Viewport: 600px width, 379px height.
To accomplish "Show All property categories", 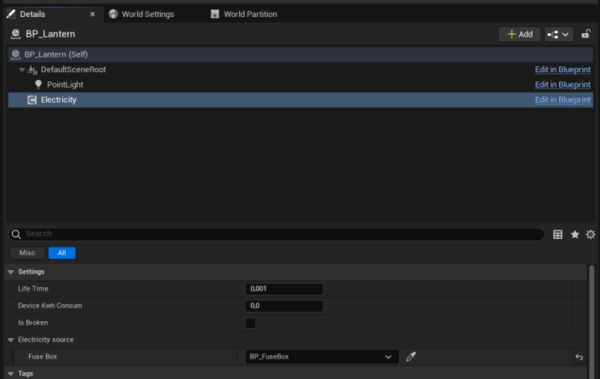I will pos(62,253).
